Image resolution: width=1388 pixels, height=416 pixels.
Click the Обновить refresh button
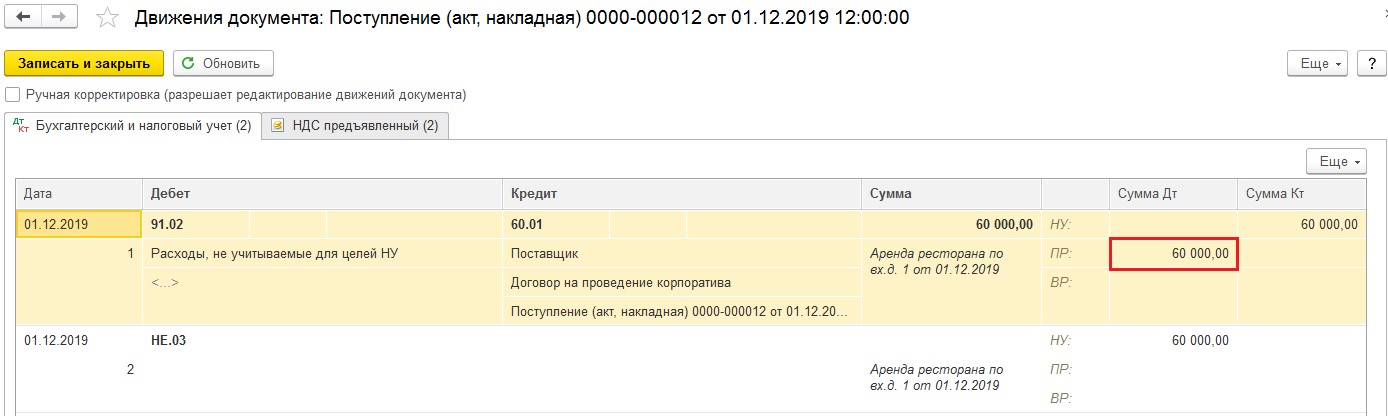223,63
